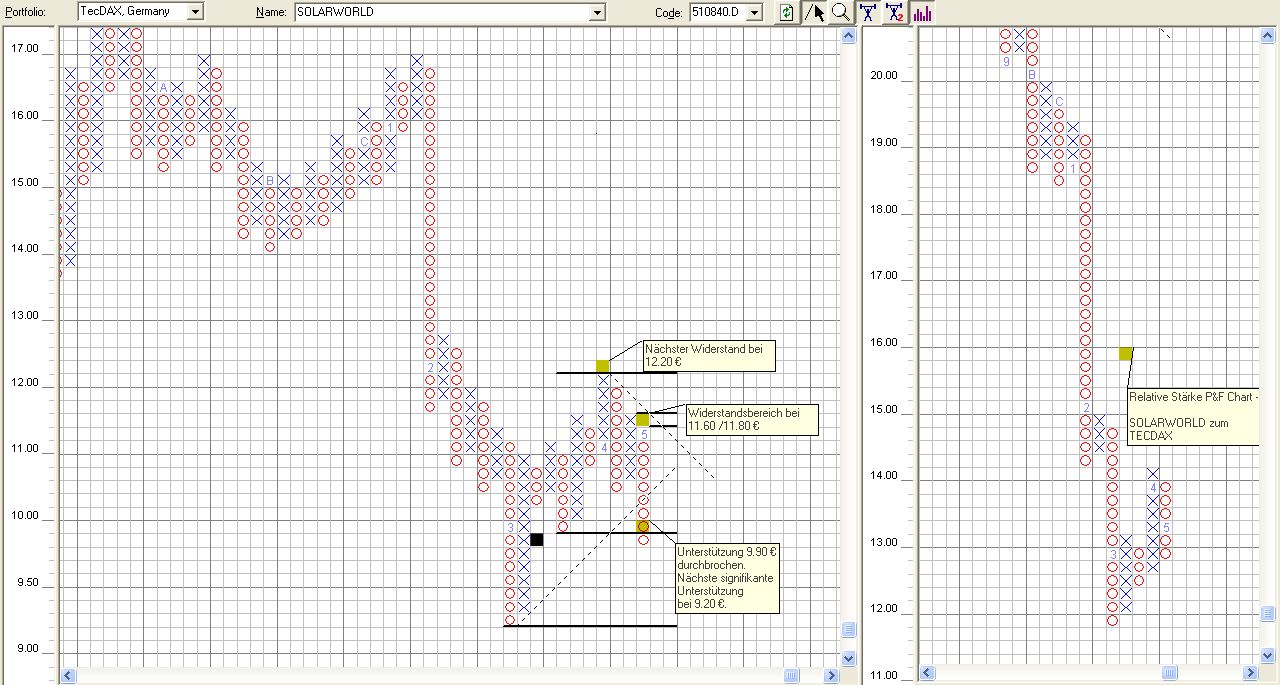Expand the Name dropdown for SOLARWORLD
1280x685 pixels.
598,12
